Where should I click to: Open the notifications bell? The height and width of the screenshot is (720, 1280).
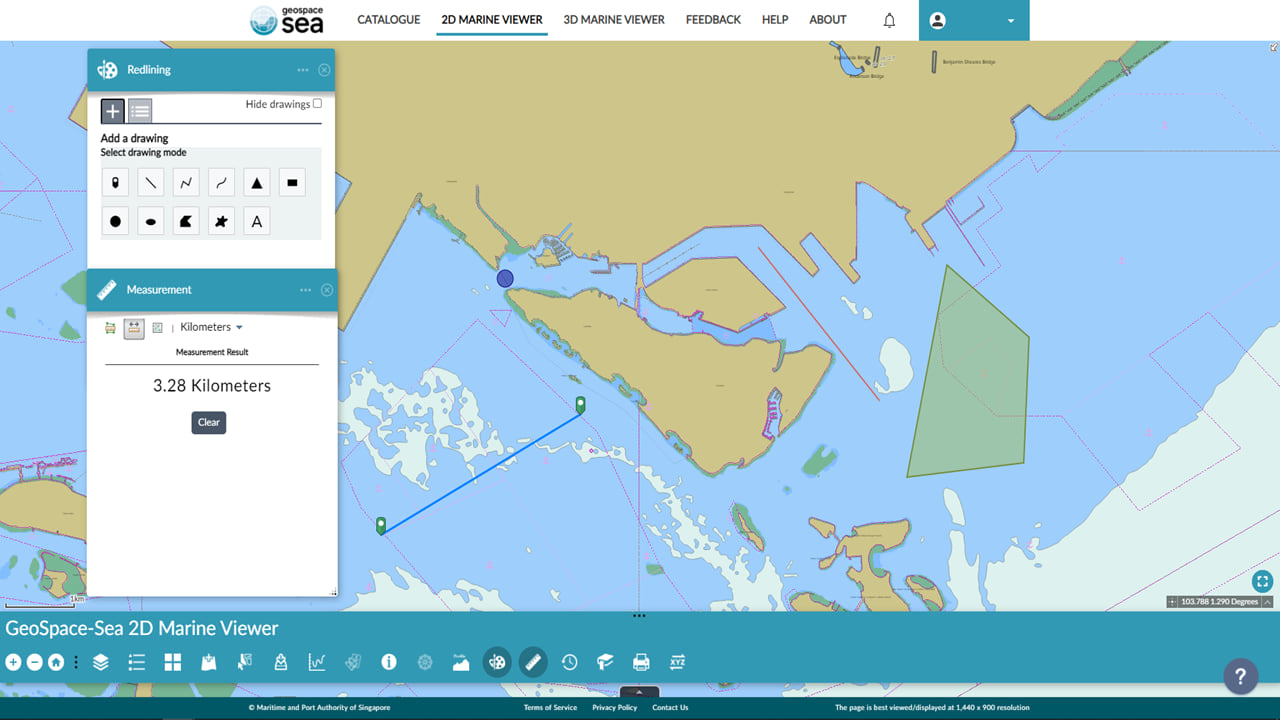889,20
